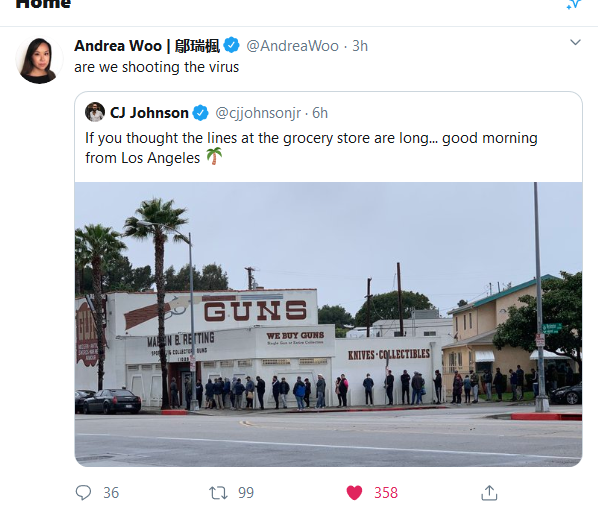Click the reply speech bubble icon
Image resolution: width=598 pixels, height=512 pixels.
pyautogui.click(x=83, y=493)
